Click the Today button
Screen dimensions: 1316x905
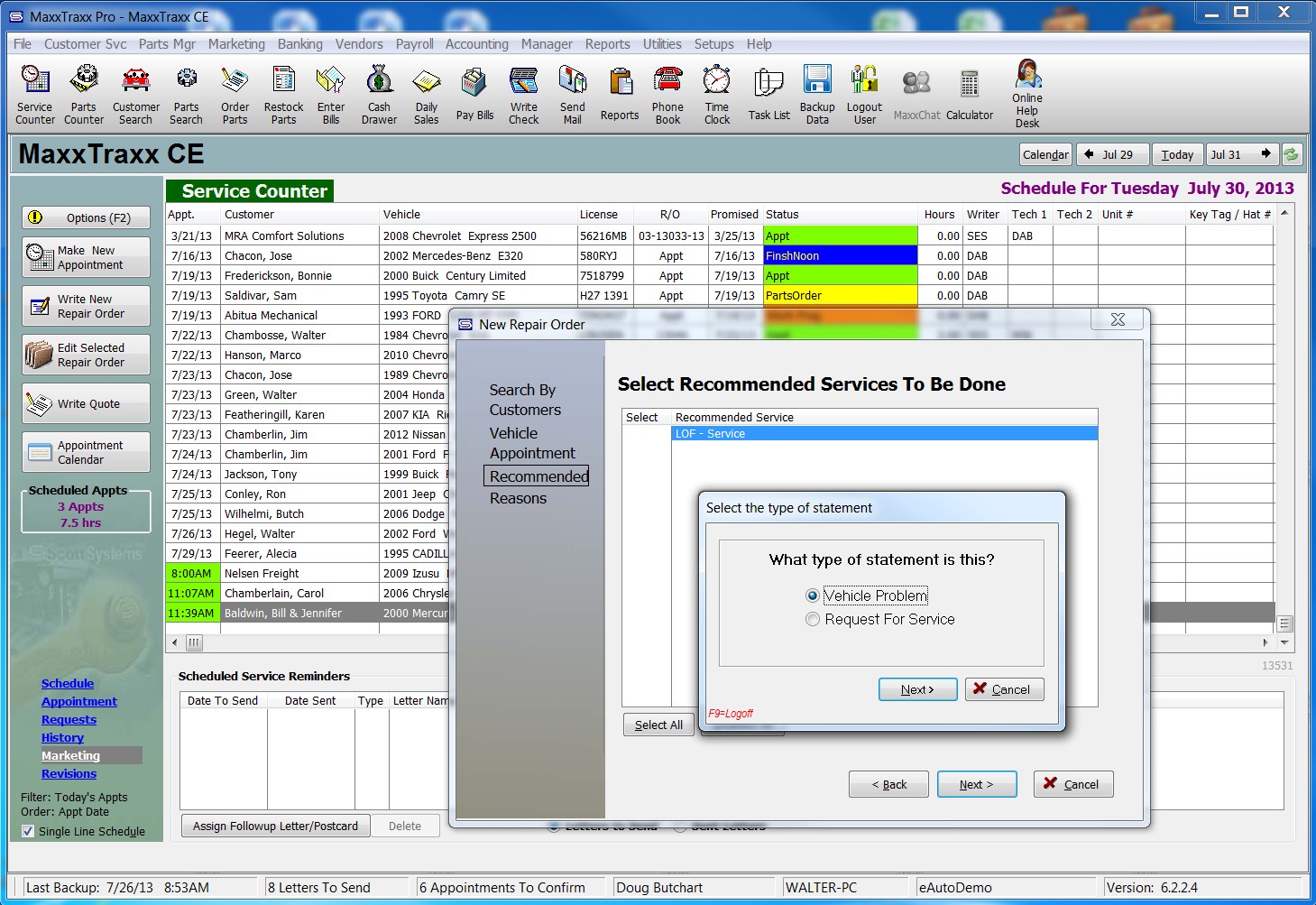tap(1176, 154)
